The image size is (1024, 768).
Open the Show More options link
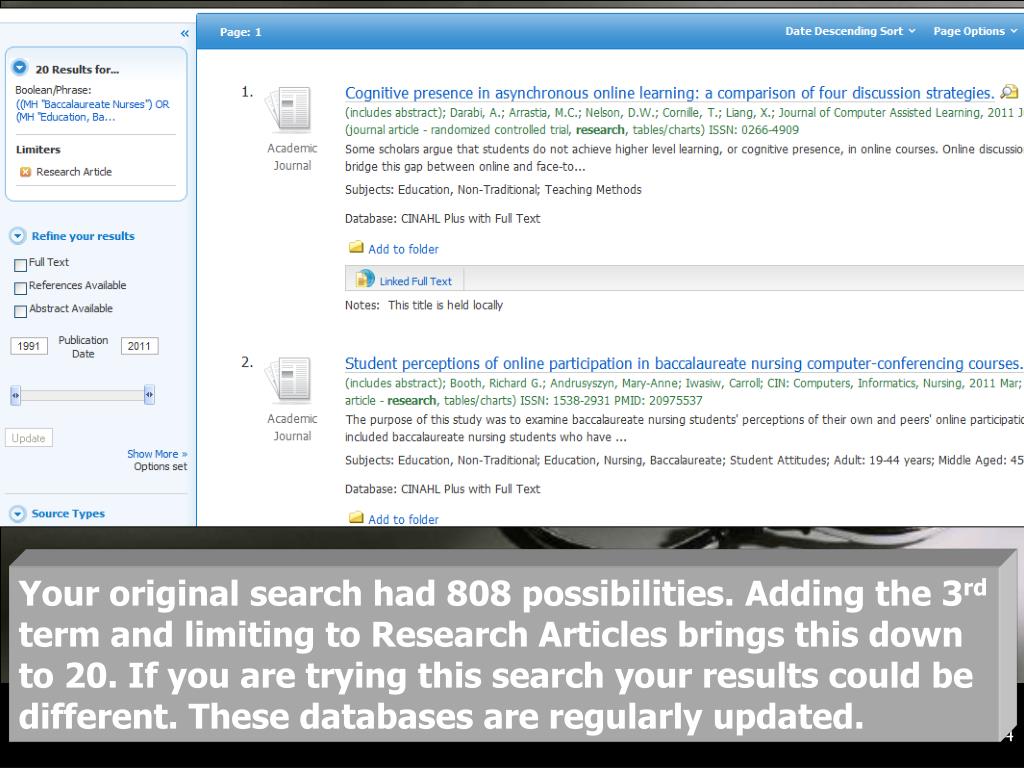point(157,454)
